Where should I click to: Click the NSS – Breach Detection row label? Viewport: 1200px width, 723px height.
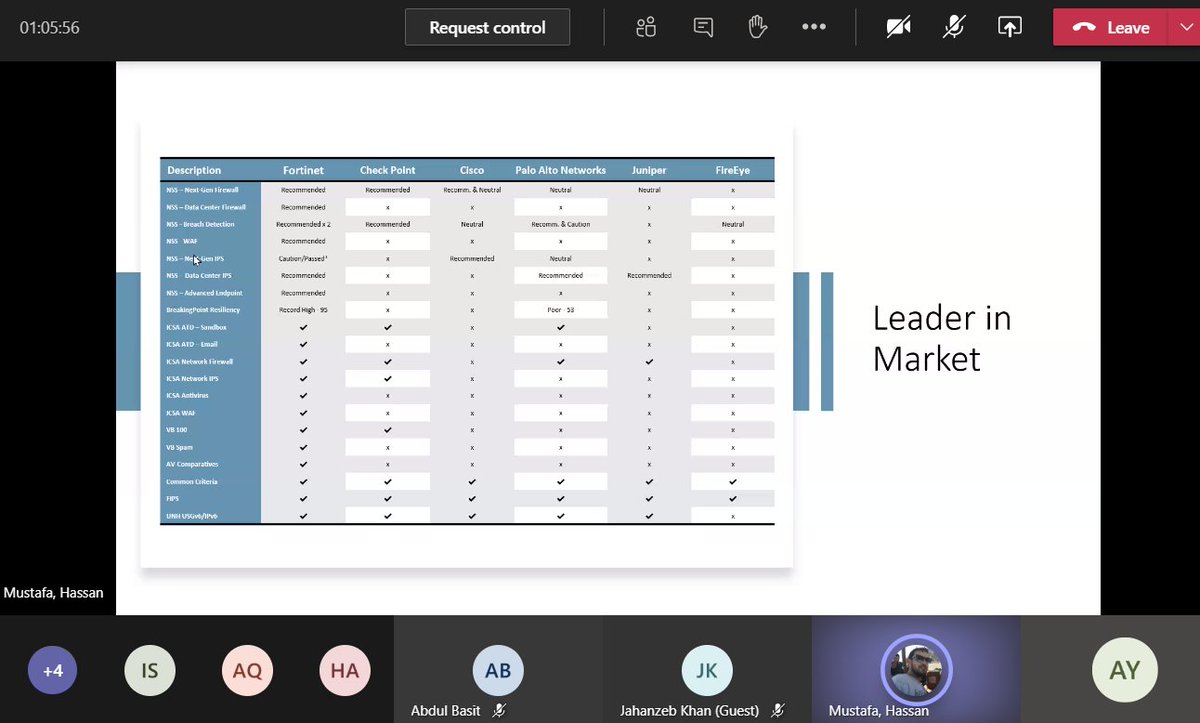click(x=202, y=224)
